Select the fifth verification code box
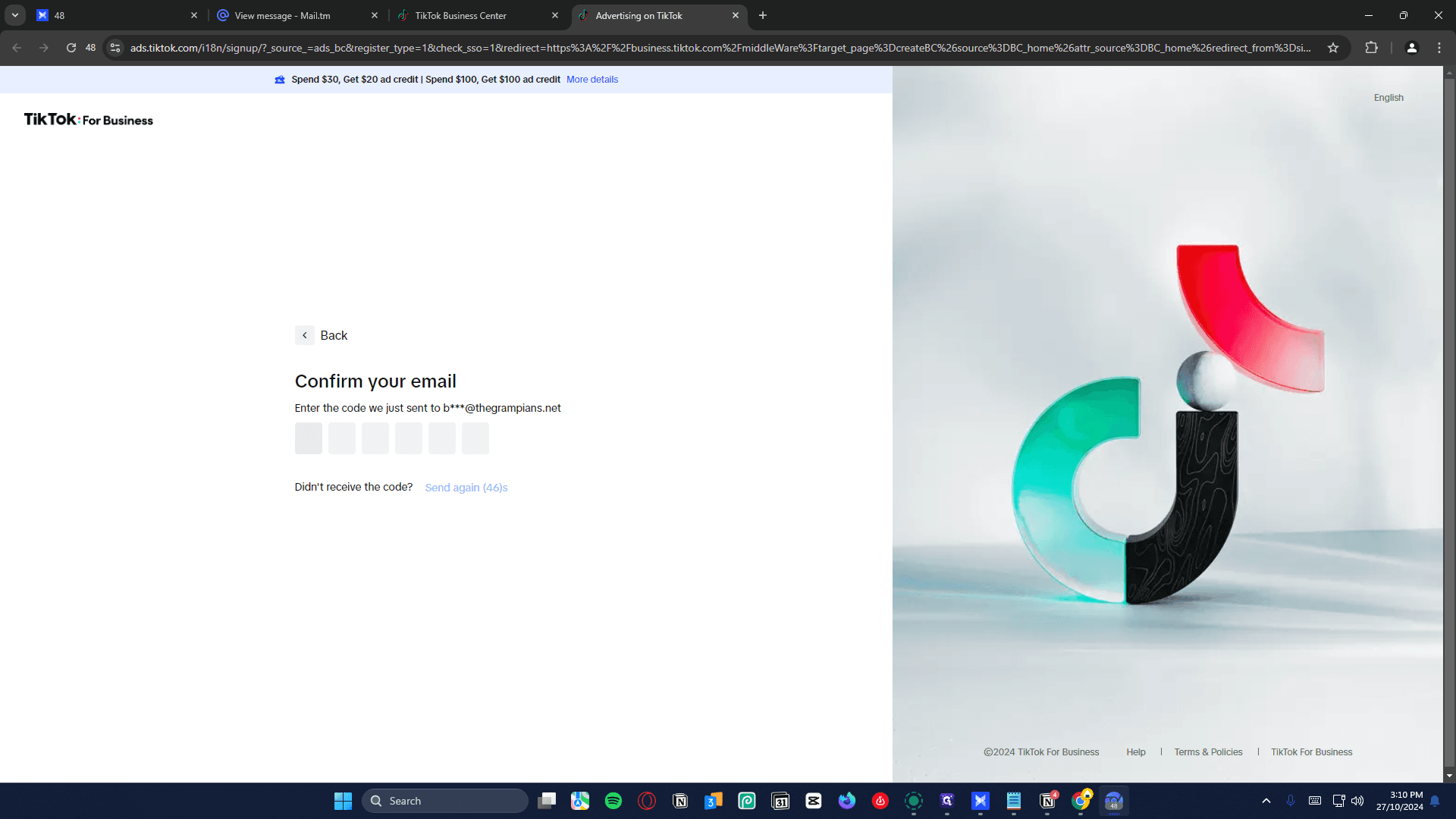 click(x=442, y=438)
